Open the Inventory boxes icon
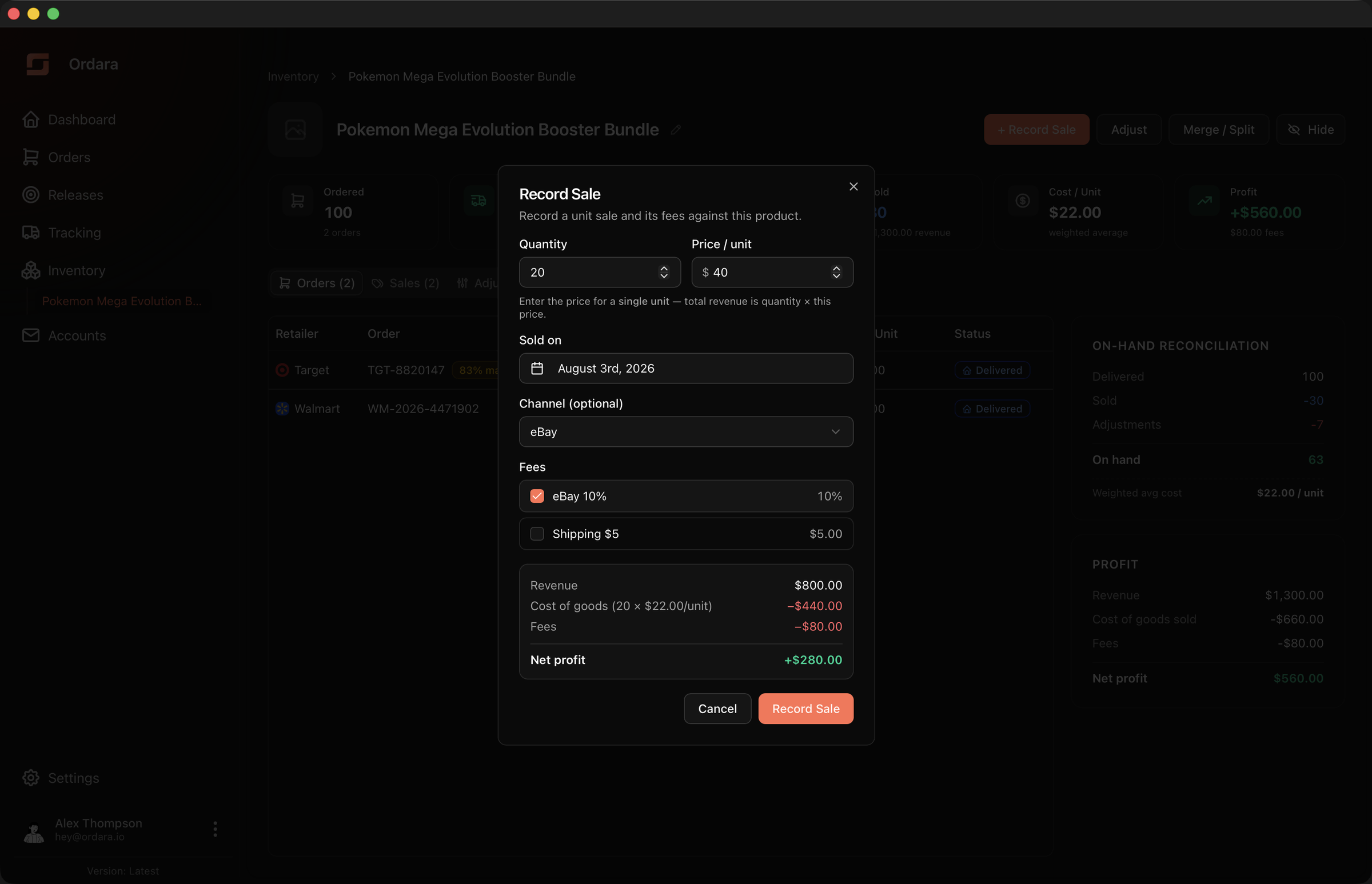This screenshot has height=884, width=1372. 31,270
